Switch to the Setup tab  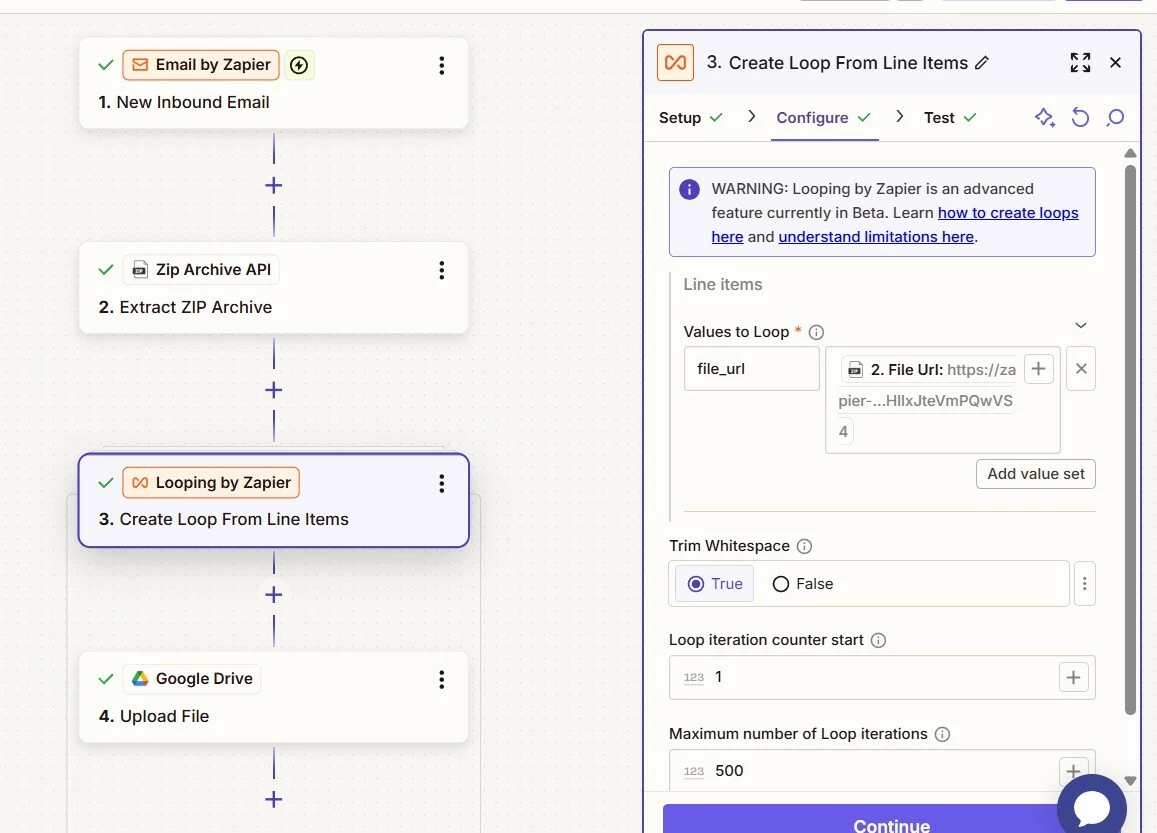[x=691, y=117]
